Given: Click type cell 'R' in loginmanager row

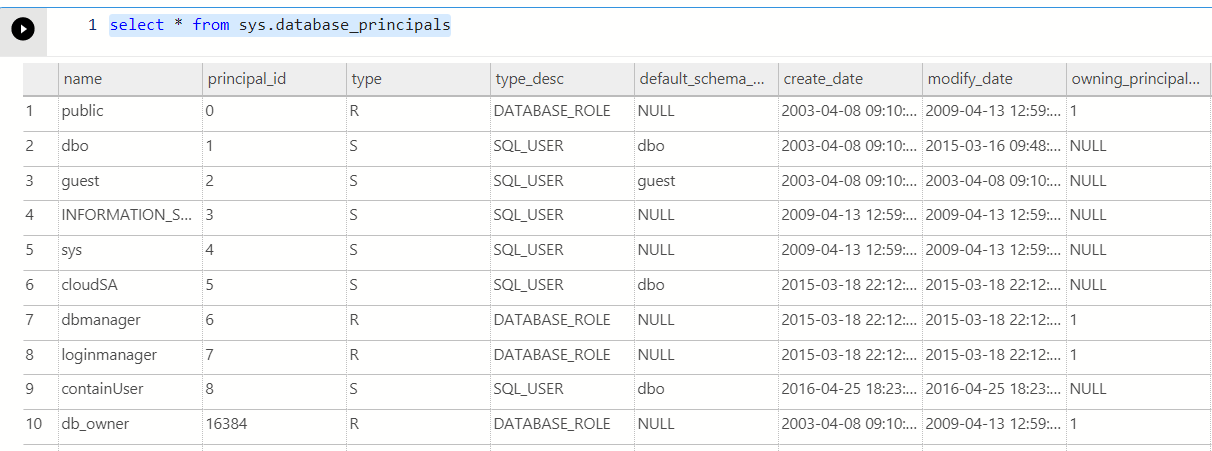Looking at the screenshot, I should pos(418,355).
